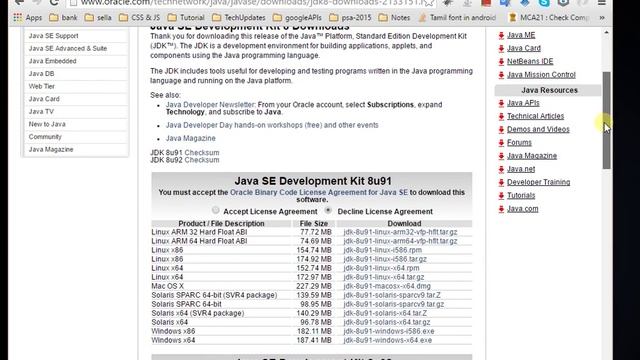Open the Tutorials link in Java Resources
The height and width of the screenshot is (360, 640).
click(x=521, y=196)
